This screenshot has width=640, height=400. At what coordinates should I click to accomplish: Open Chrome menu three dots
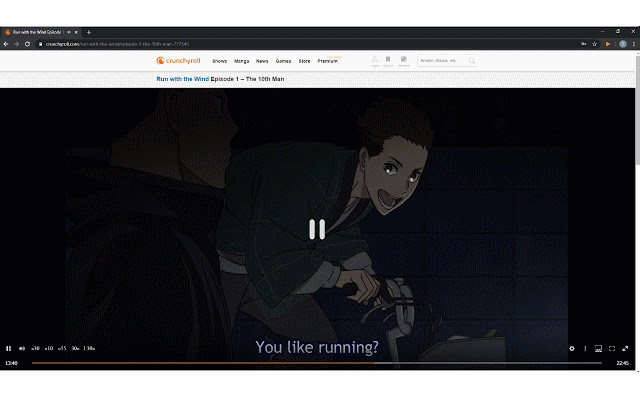click(633, 44)
